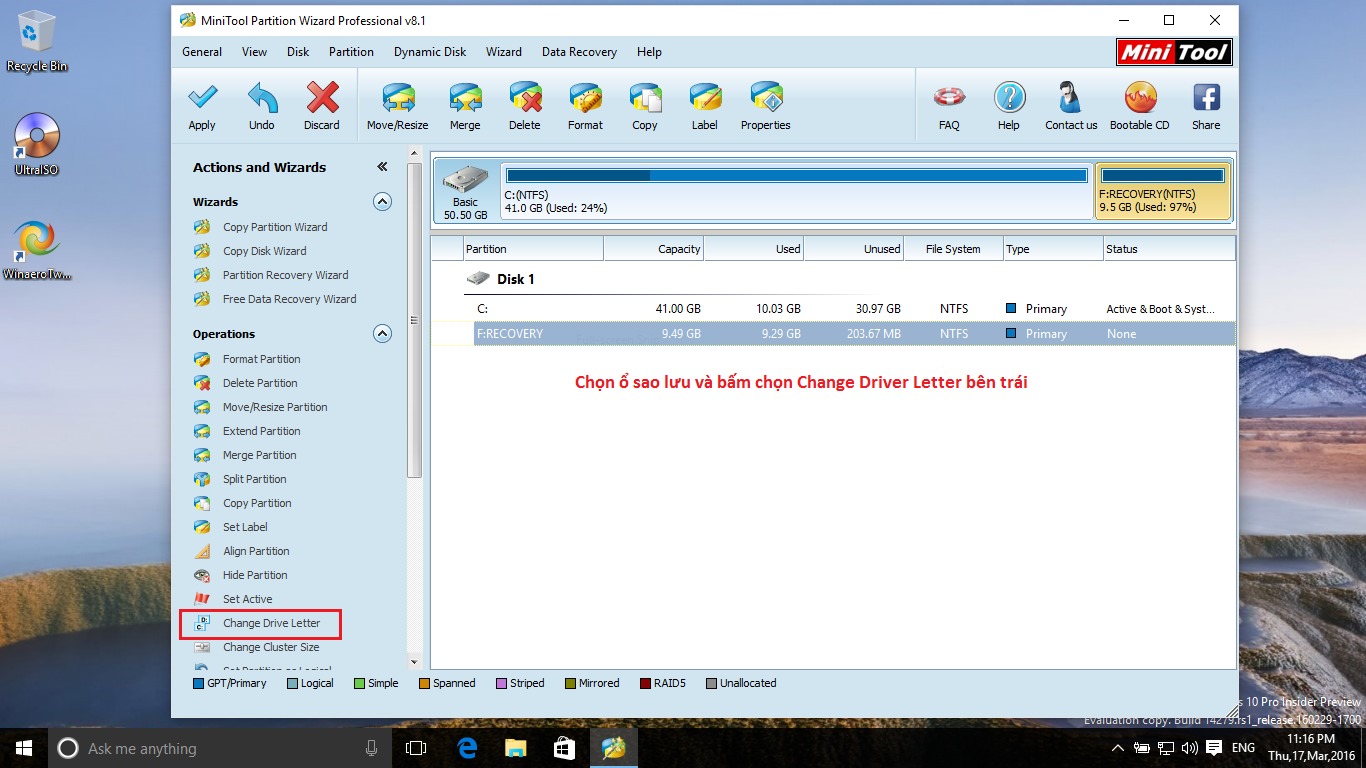Collapse the Wizards section chevron

(382, 202)
